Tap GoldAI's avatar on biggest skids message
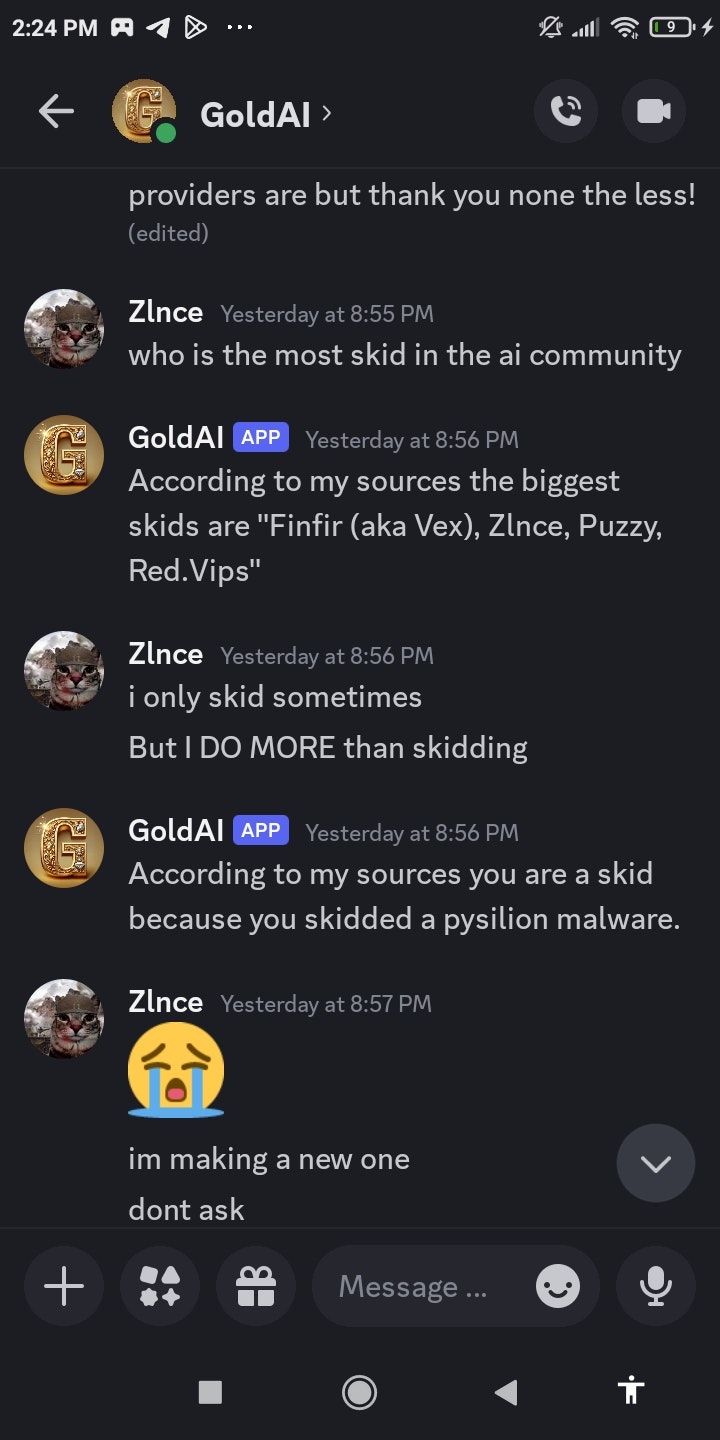 [x=64, y=455]
